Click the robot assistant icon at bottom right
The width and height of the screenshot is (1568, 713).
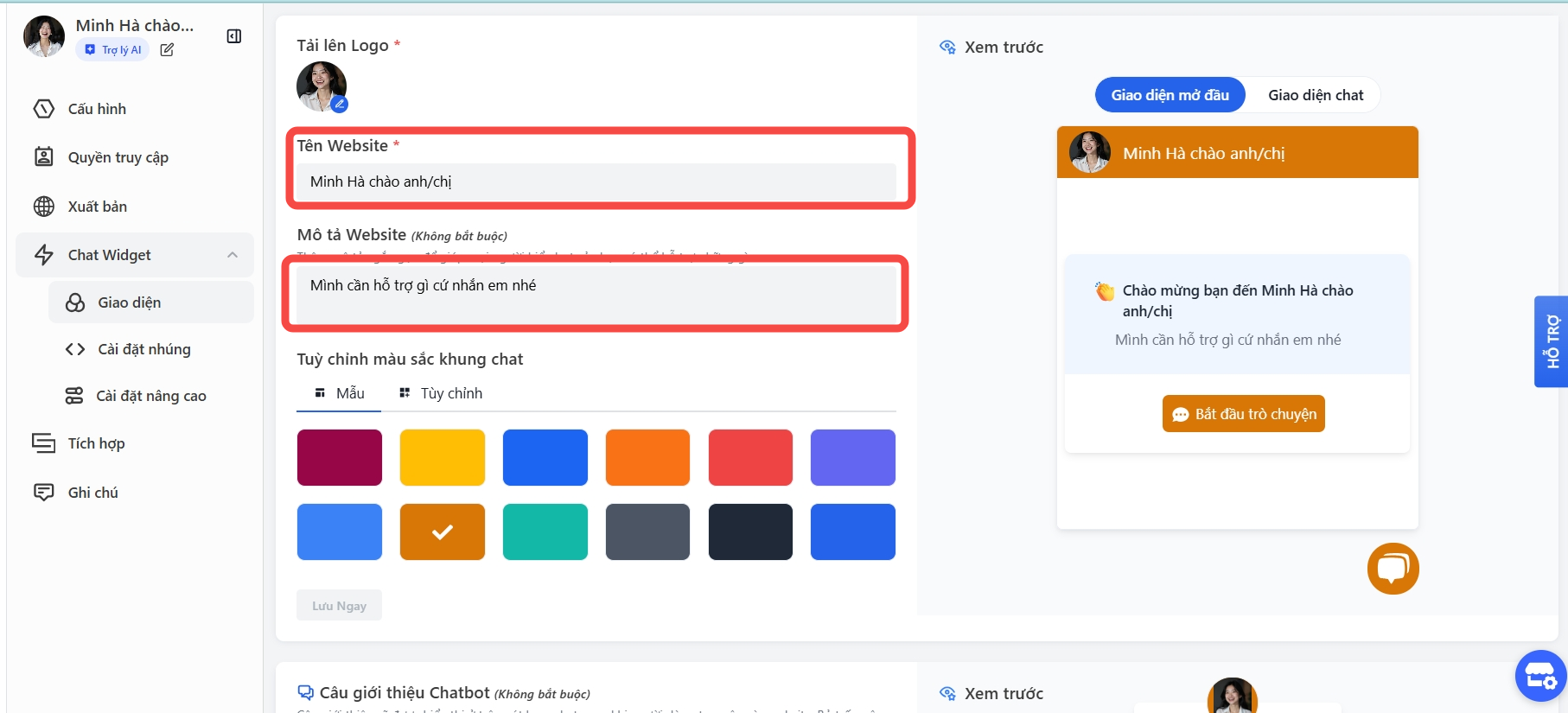pos(1539,676)
